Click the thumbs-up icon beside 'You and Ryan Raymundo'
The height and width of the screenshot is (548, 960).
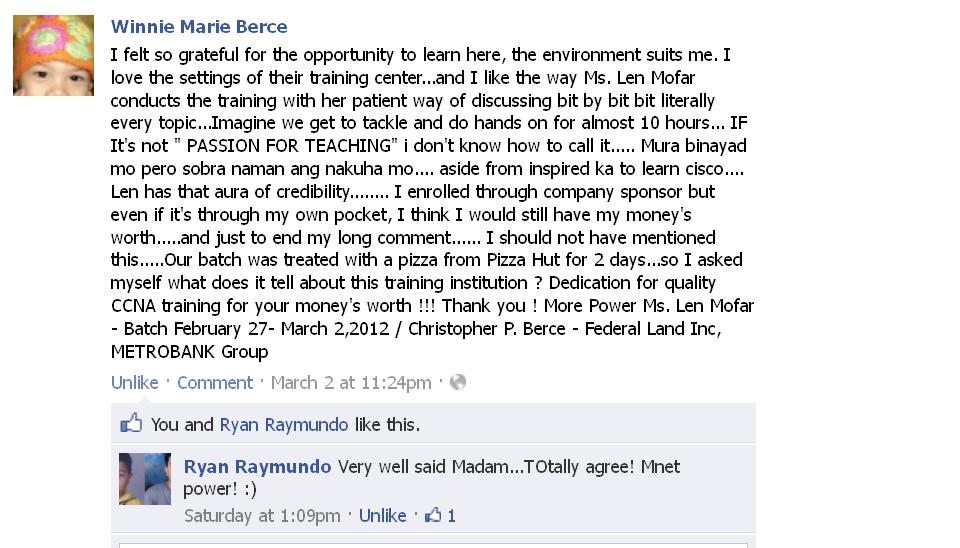131,424
